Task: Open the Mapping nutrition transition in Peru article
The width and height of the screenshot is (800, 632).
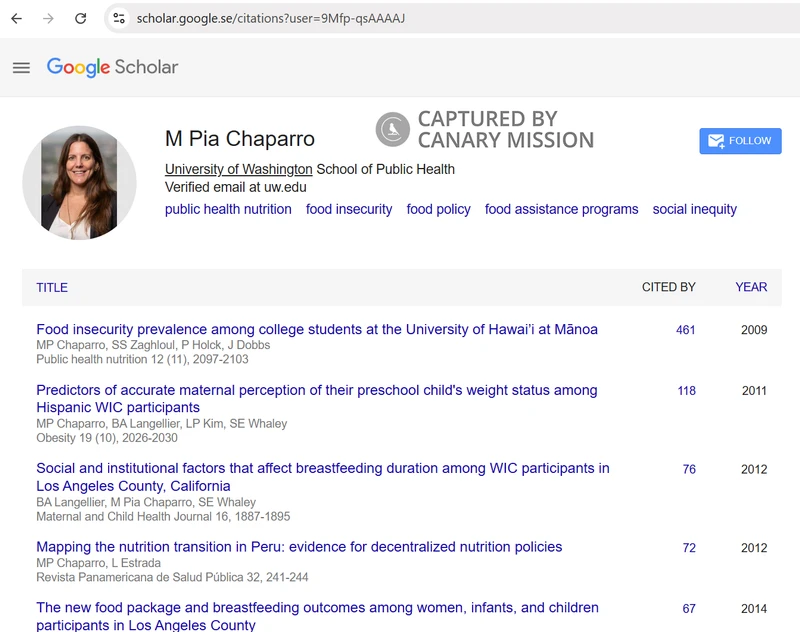Action: (299, 547)
